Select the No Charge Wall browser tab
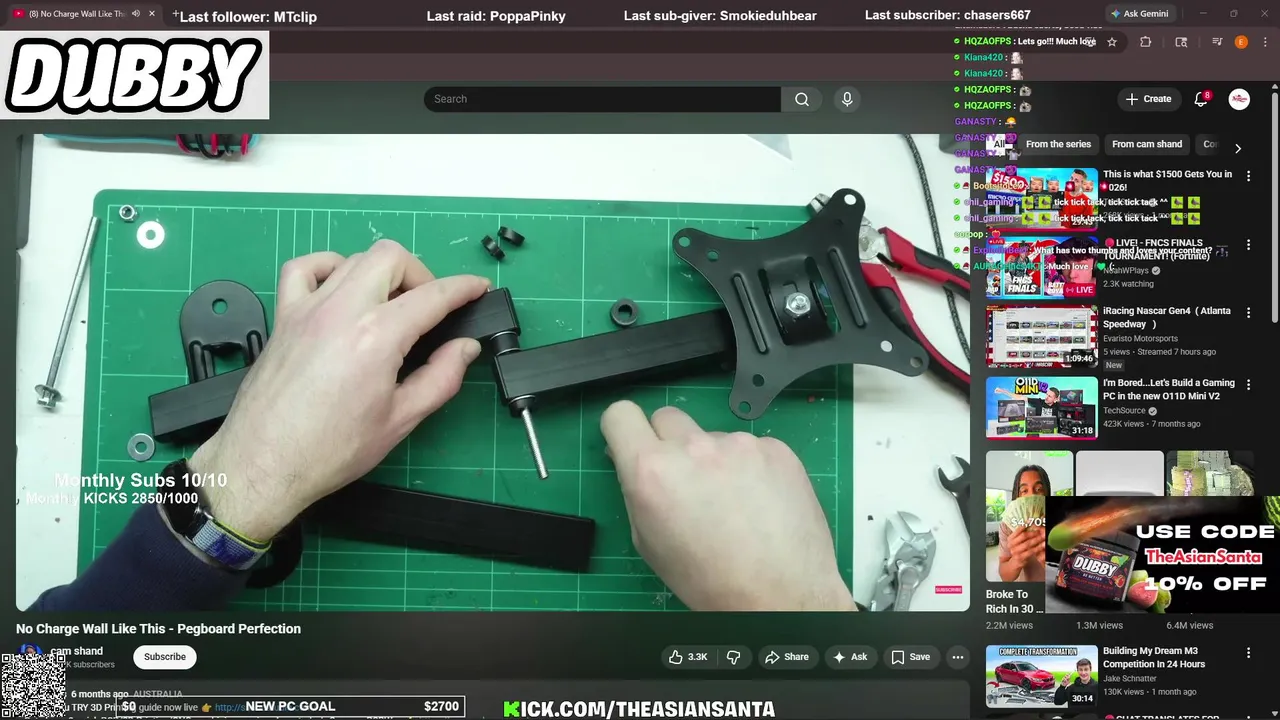Viewport: 1280px width, 720px height. pos(85,14)
